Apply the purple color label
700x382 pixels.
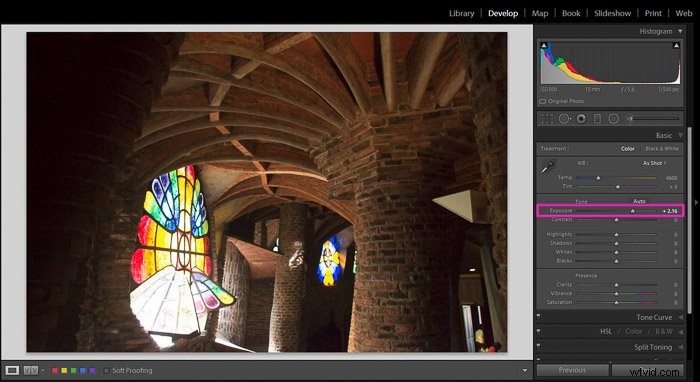(x=92, y=370)
